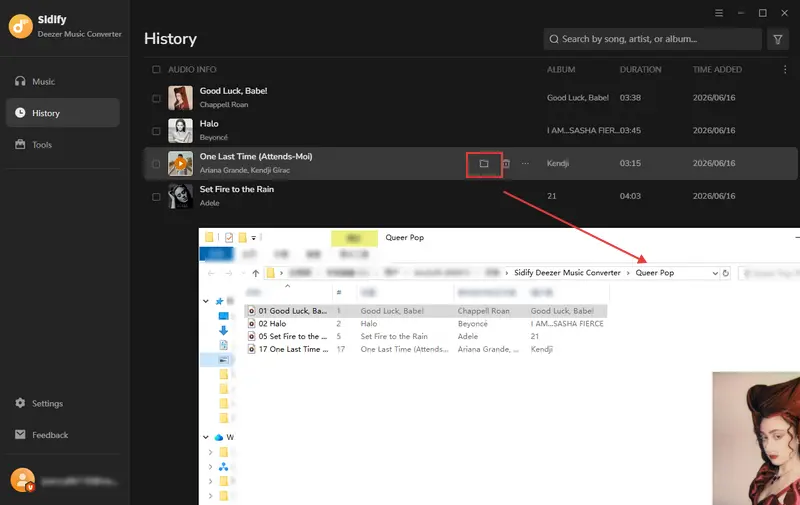
Task: Open the hamburger menu in the title bar
Action: (719, 13)
